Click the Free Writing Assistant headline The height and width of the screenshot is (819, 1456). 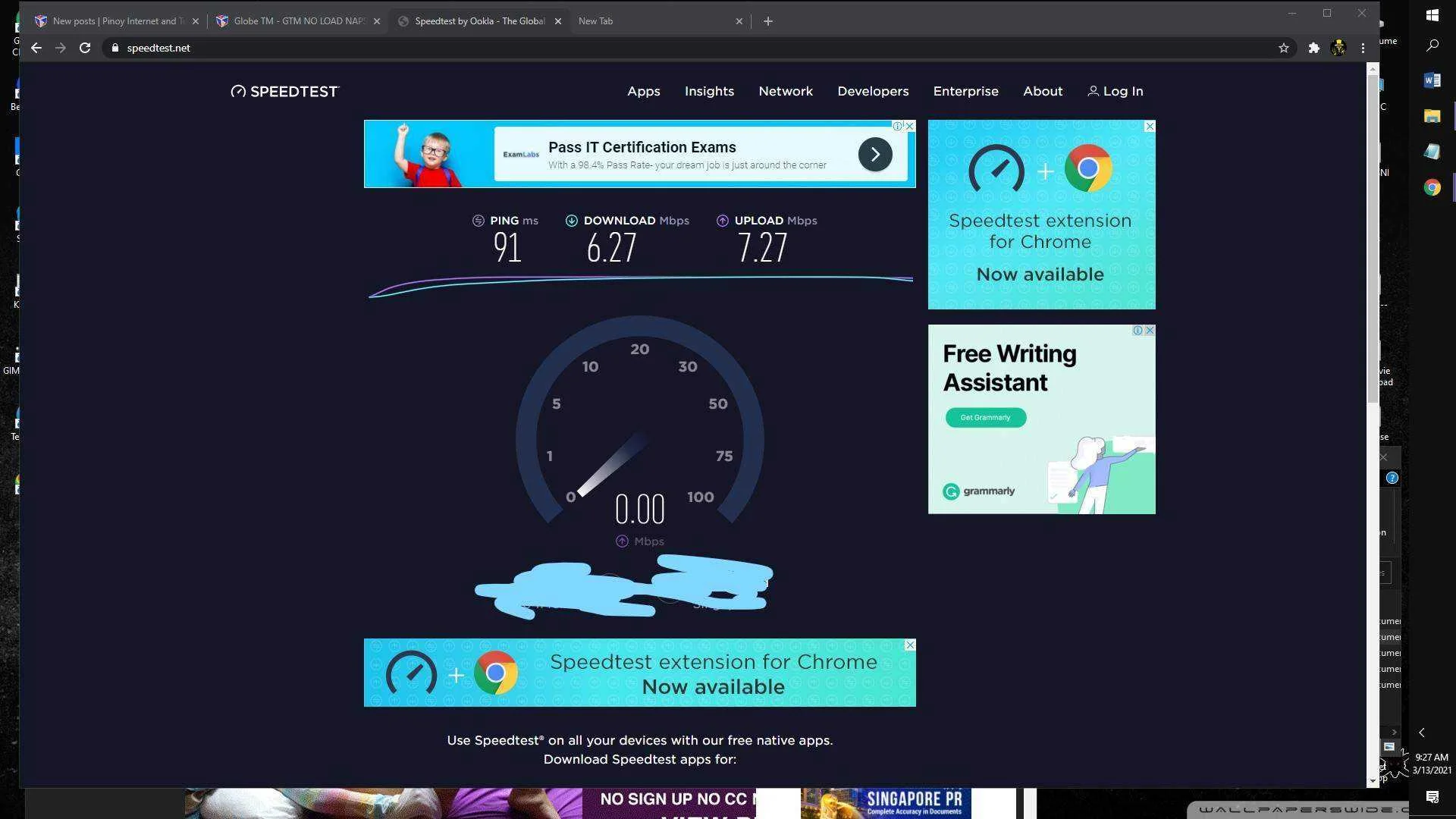coord(1009,368)
